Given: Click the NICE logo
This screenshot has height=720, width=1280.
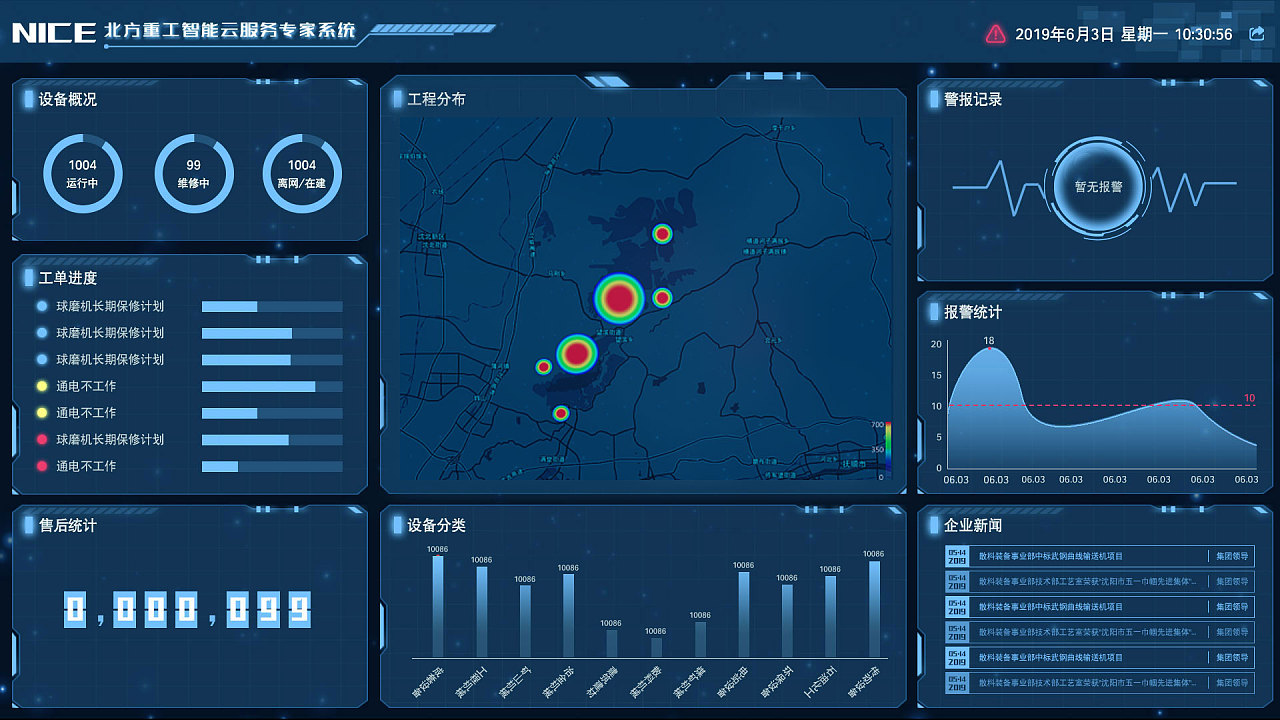Looking at the screenshot, I should pos(54,32).
